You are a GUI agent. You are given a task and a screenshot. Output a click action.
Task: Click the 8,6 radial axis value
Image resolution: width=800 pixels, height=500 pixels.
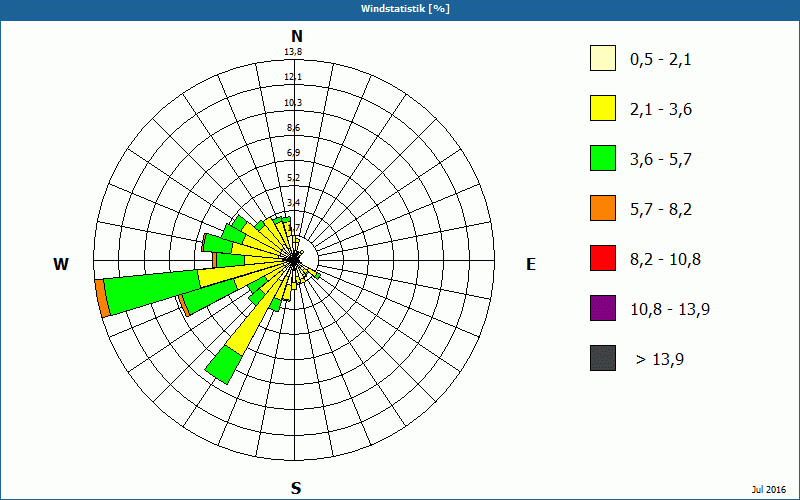click(x=293, y=128)
